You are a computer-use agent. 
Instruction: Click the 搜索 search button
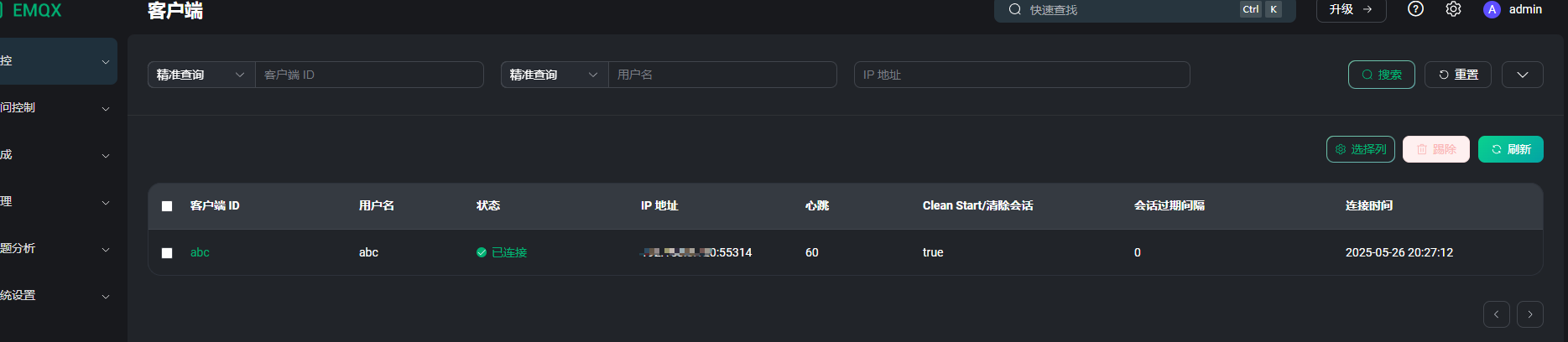(x=1382, y=75)
